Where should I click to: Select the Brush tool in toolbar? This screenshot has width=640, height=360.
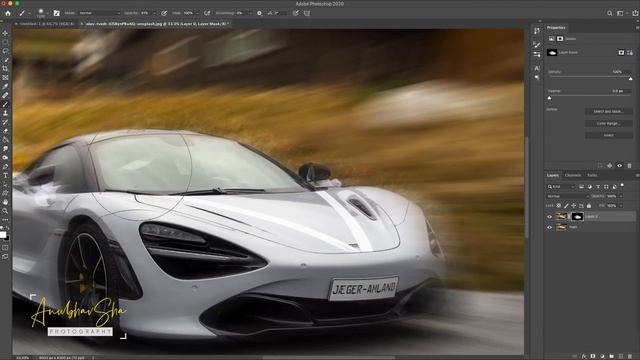(x=5, y=104)
